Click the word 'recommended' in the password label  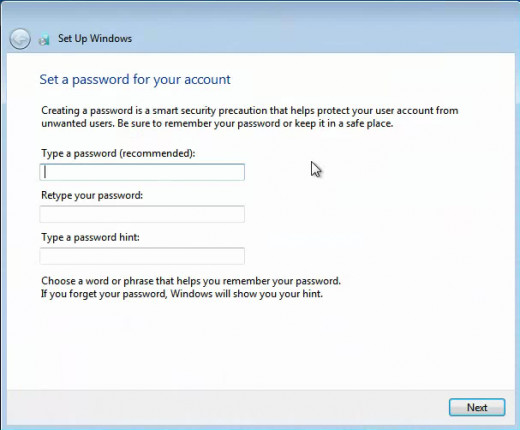click(156, 153)
